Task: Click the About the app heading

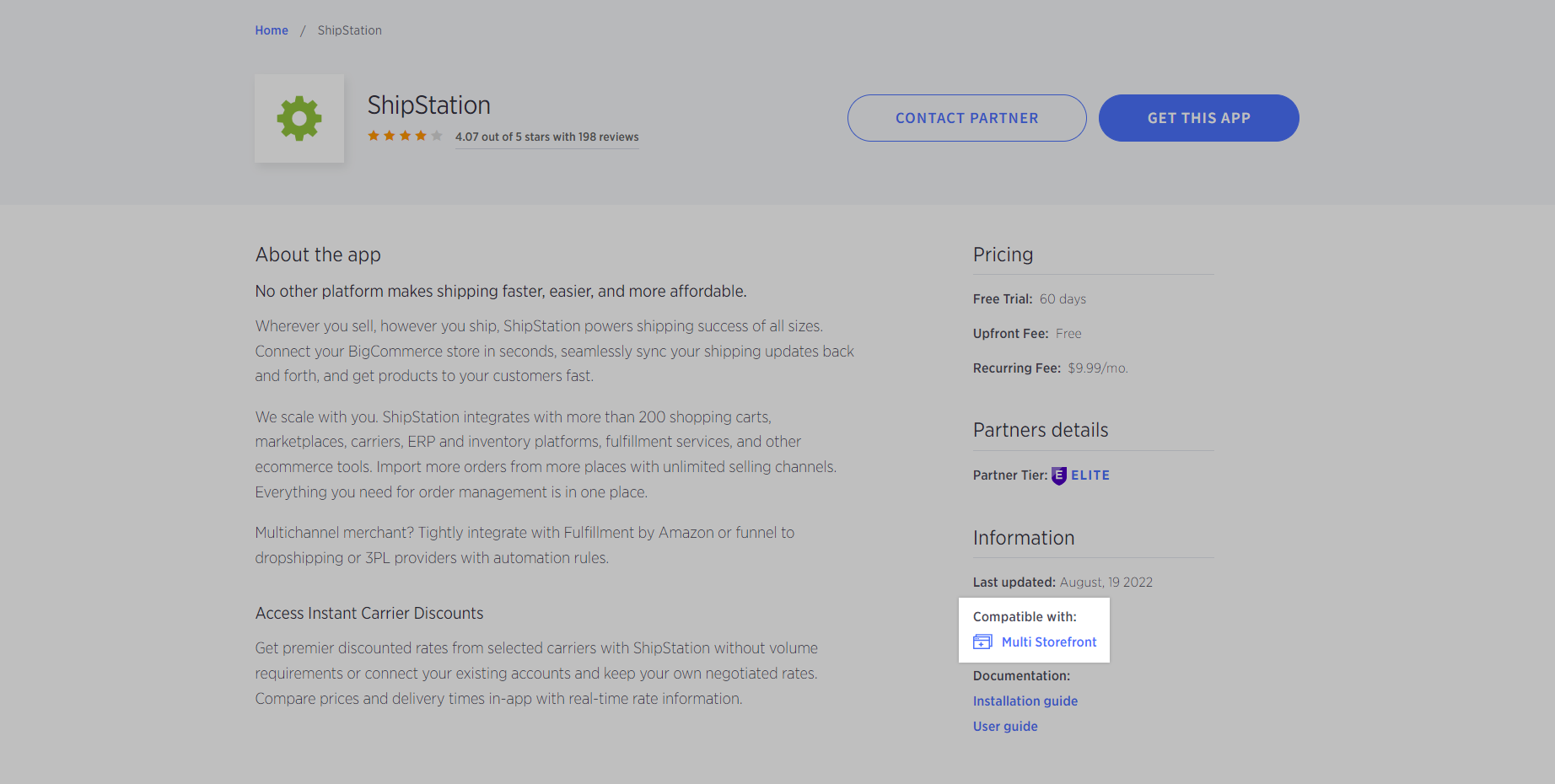Action: pyautogui.click(x=318, y=254)
